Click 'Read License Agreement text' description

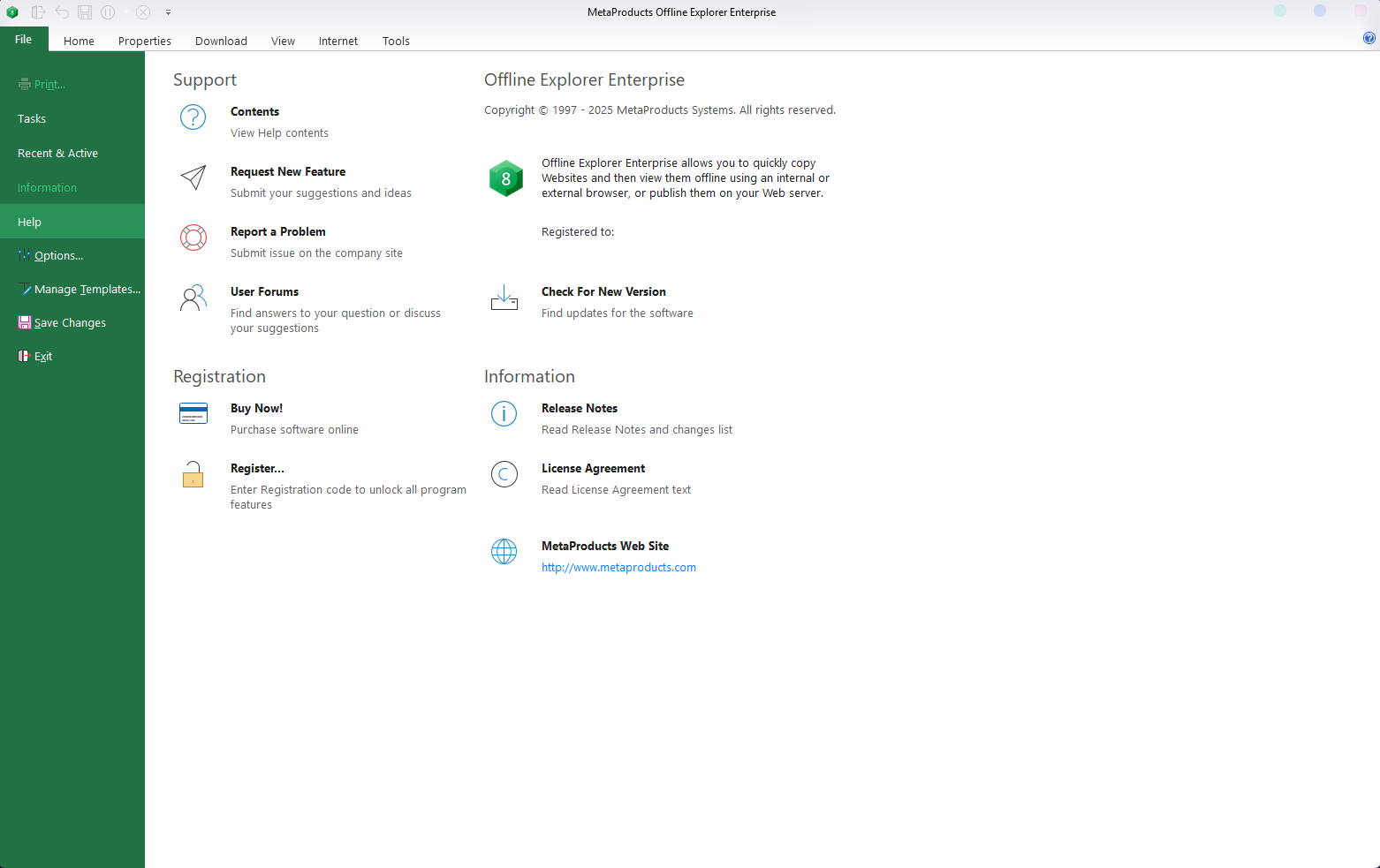(616, 490)
